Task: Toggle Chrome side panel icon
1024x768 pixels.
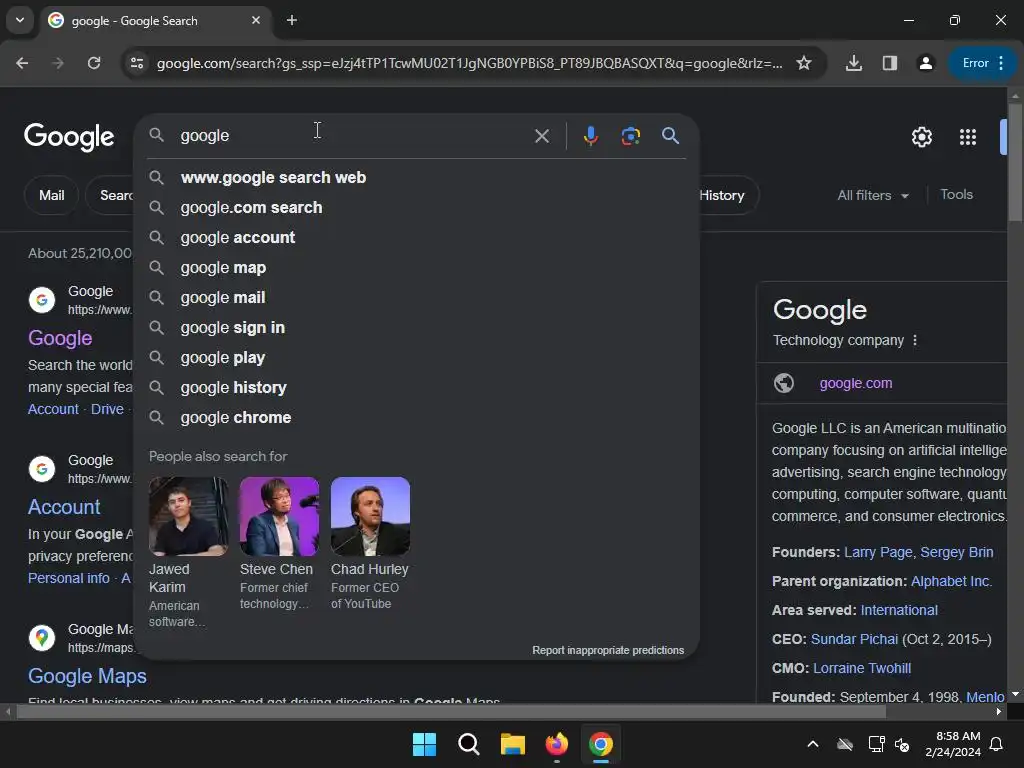Action: 889,63
